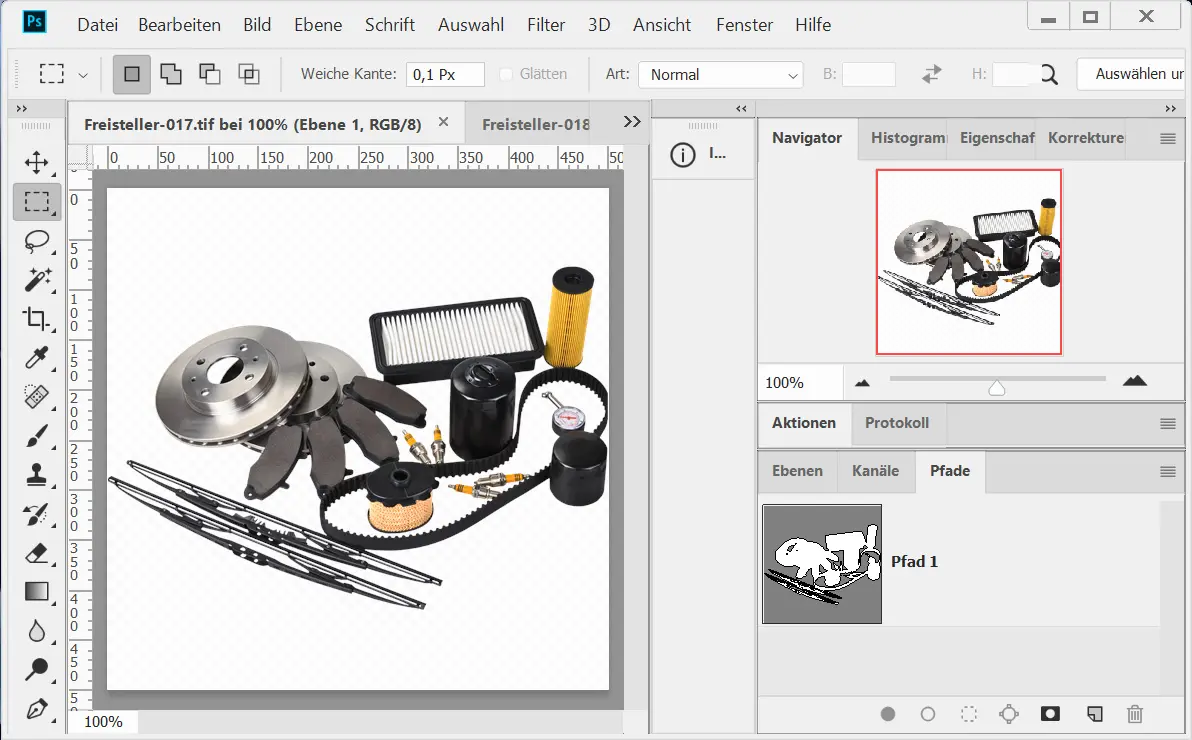Pick the Magic Wand tool

click(37, 280)
